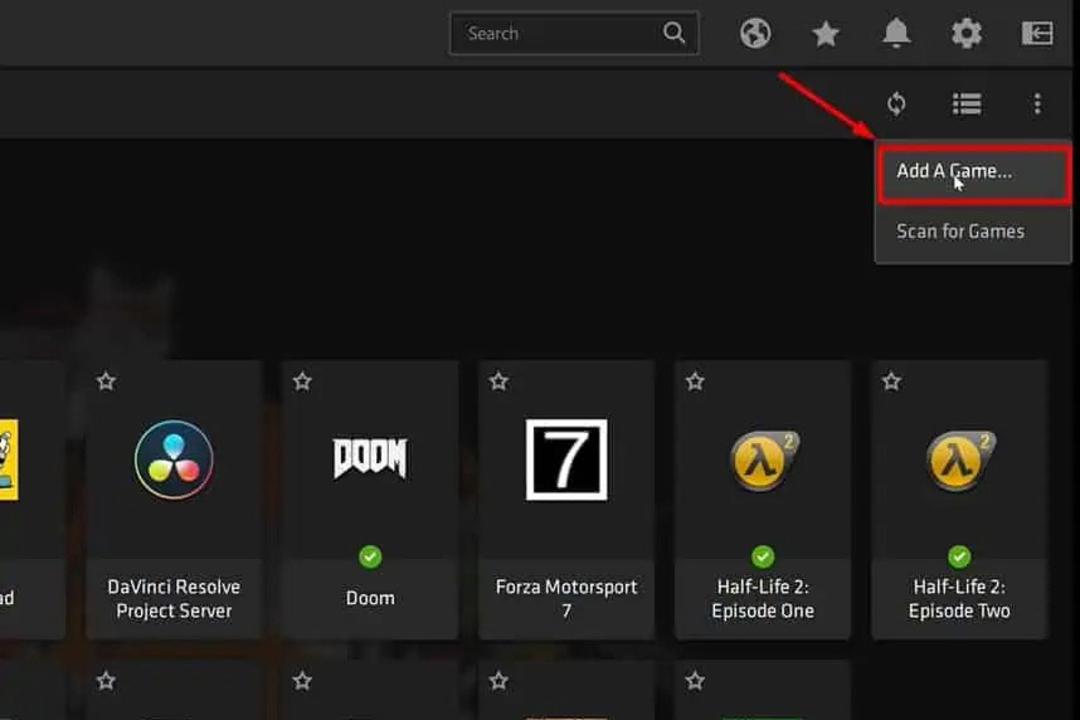Switch to list view icon
Viewport: 1080px width, 720px height.
tap(967, 104)
